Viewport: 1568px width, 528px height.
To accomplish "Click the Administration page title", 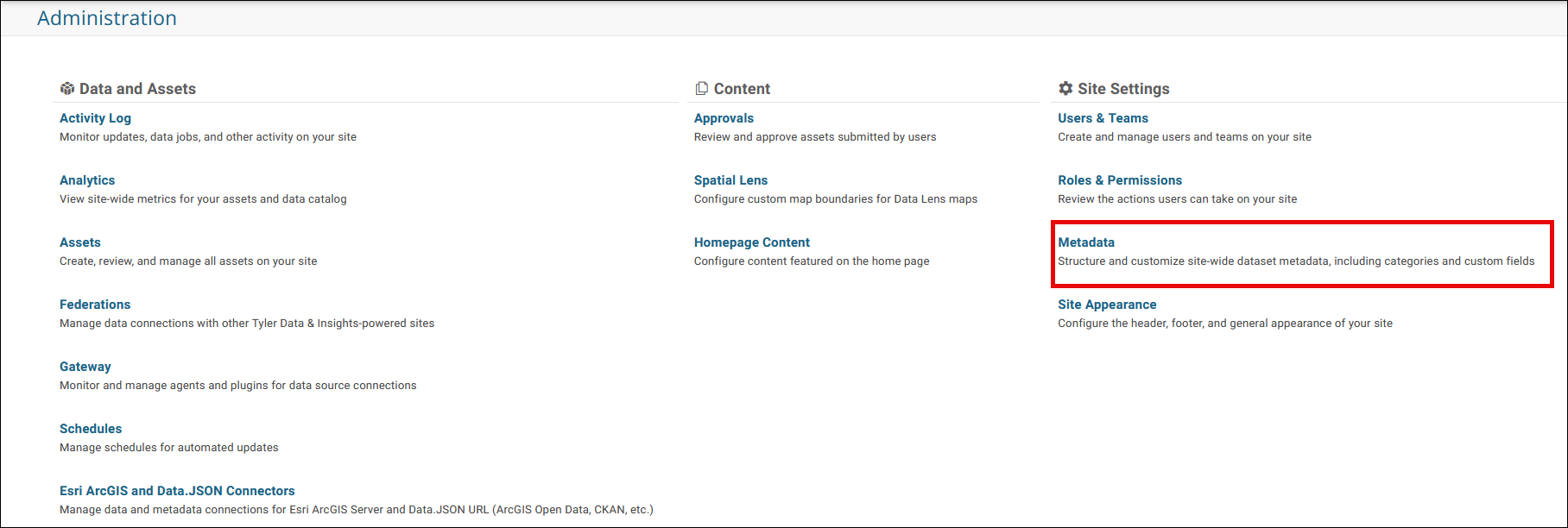I will (x=107, y=17).
